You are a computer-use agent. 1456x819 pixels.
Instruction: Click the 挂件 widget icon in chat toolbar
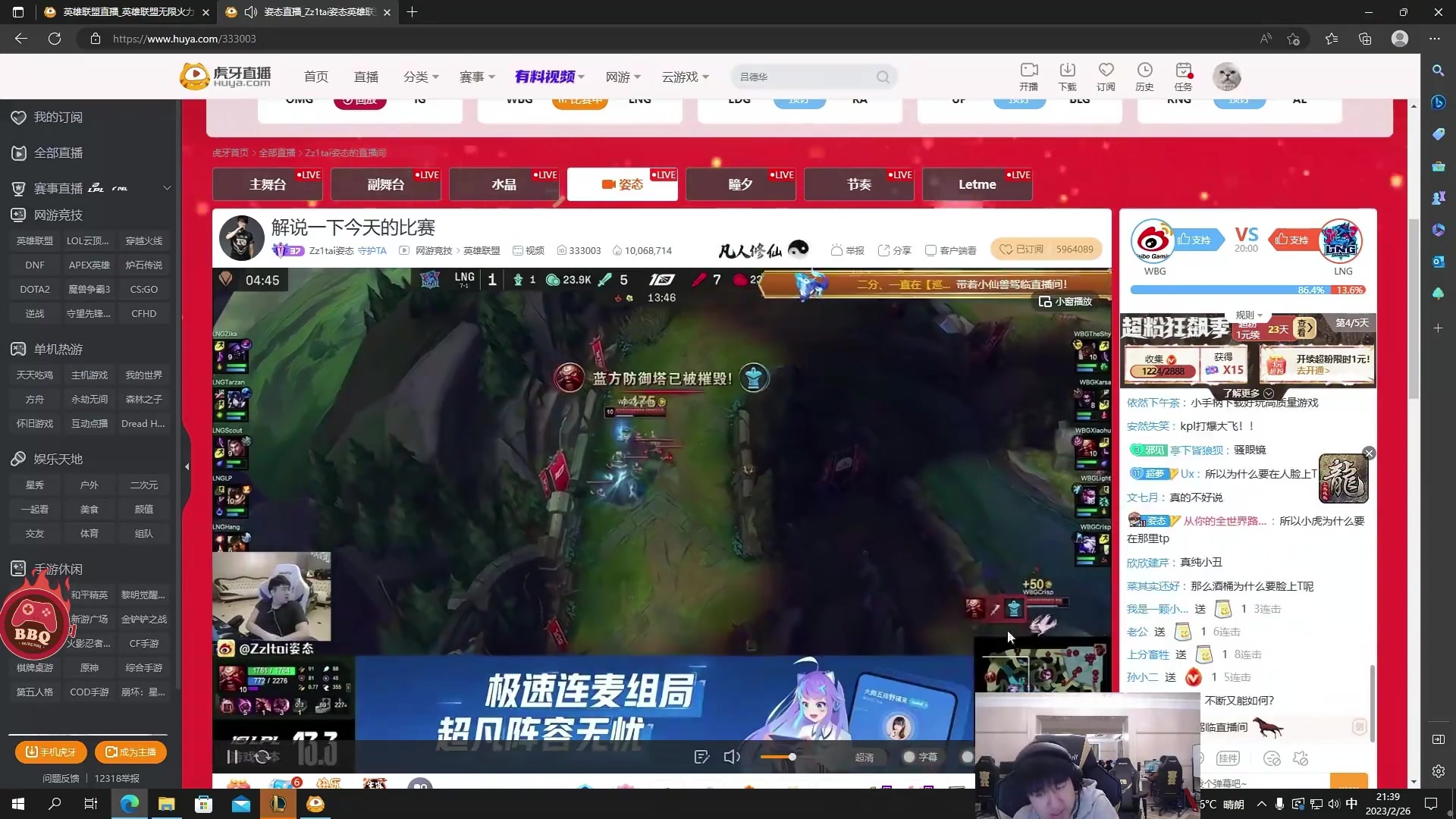tap(1228, 758)
